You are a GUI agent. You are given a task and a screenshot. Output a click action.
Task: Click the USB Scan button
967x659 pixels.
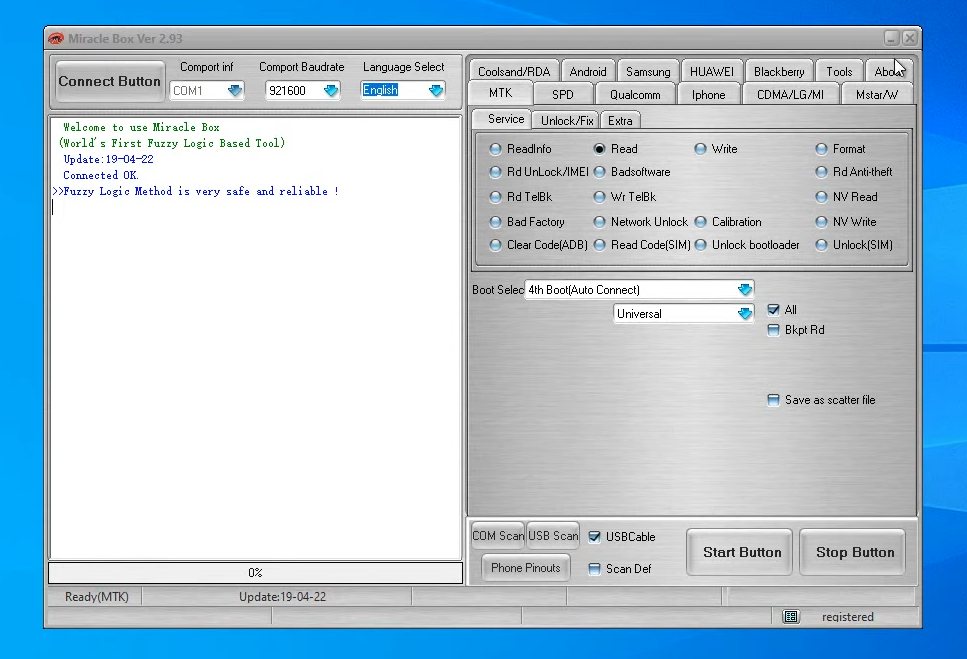[x=553, y=536]
